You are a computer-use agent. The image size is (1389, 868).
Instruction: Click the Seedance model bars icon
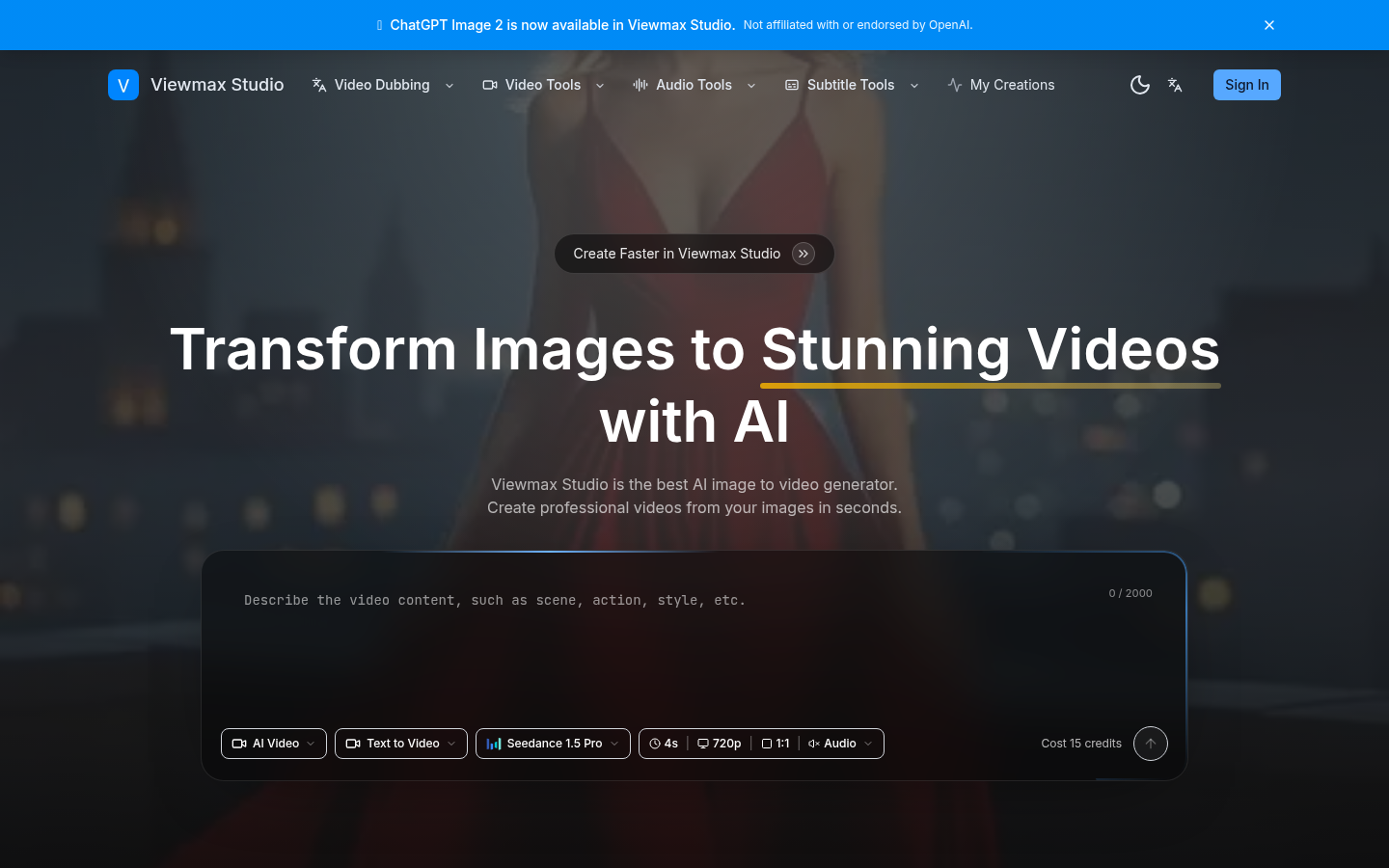(494, 744)
